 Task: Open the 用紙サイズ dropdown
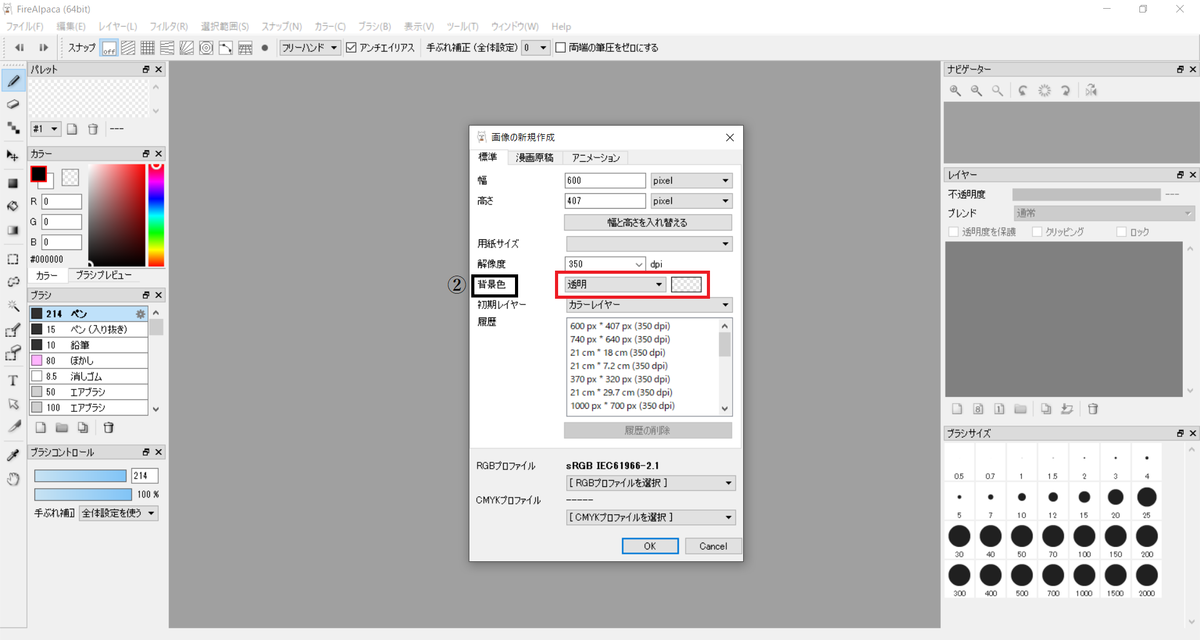coord(649,243)
